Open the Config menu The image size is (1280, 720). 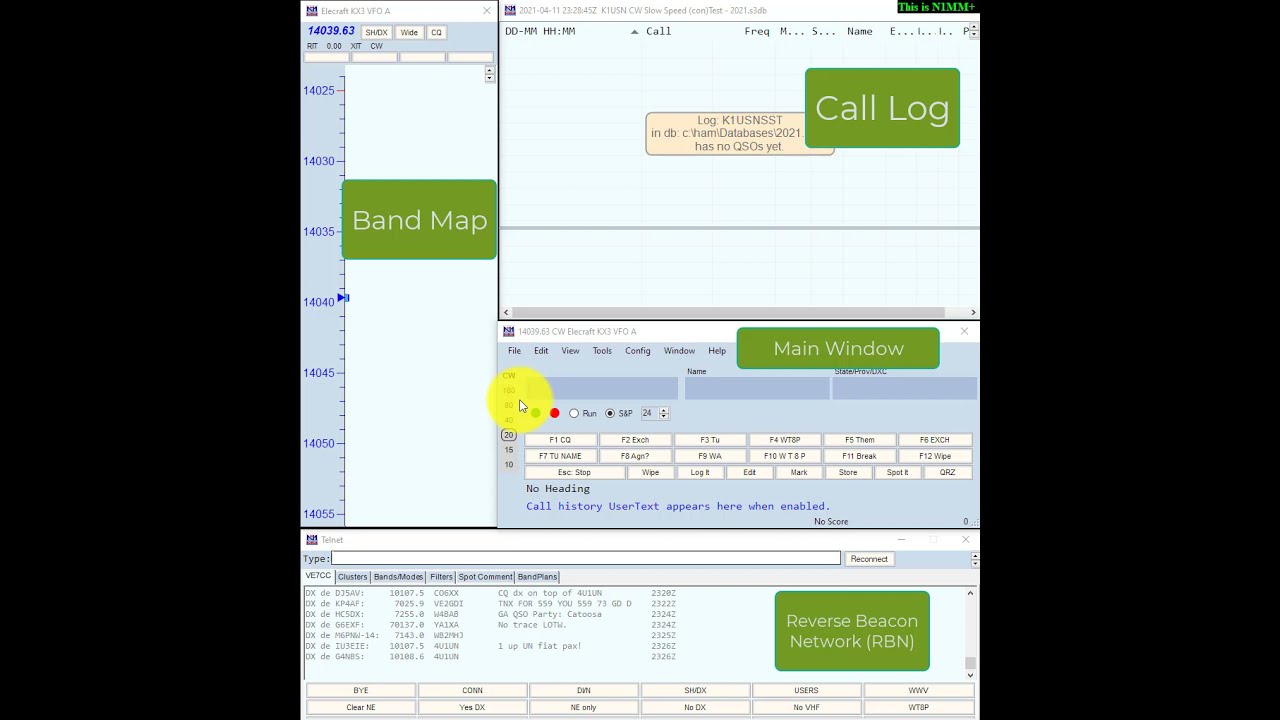coord(638,351)
